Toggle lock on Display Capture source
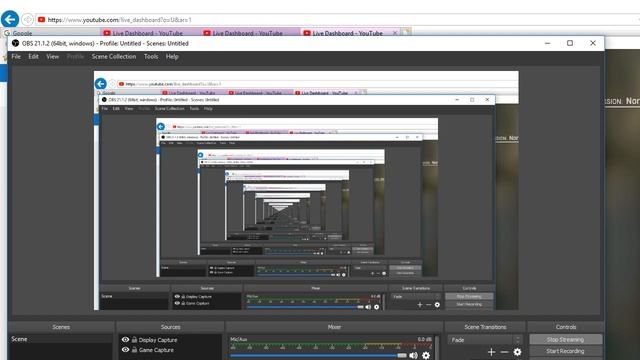The image size is (640, 360). pyautogui.click(x=134, y=339)
